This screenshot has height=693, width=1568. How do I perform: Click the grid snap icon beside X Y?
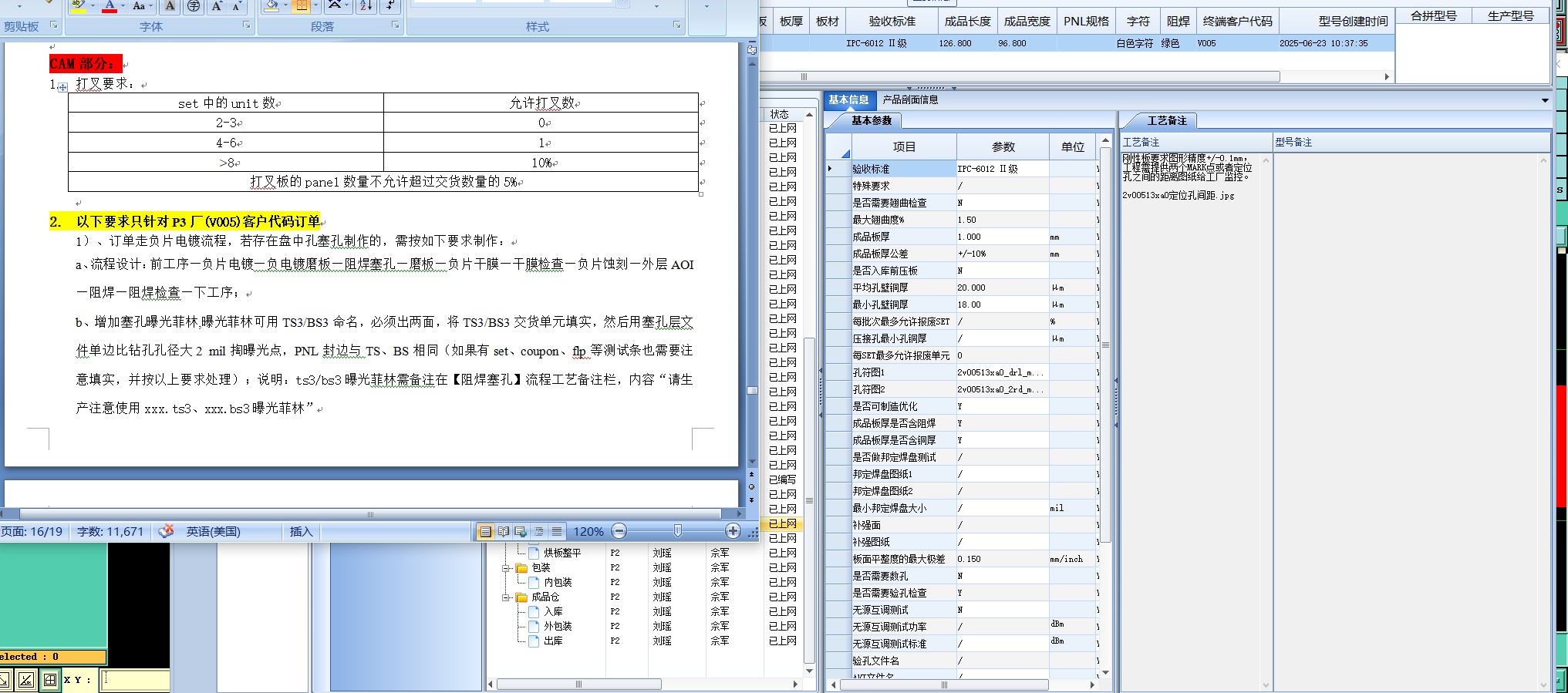pos(50,680)
